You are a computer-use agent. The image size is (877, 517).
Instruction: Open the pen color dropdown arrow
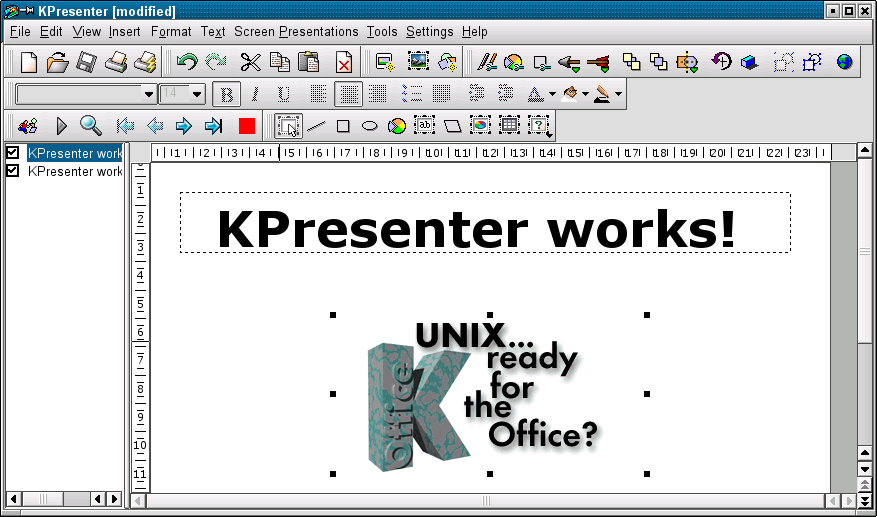coord(618,94)
